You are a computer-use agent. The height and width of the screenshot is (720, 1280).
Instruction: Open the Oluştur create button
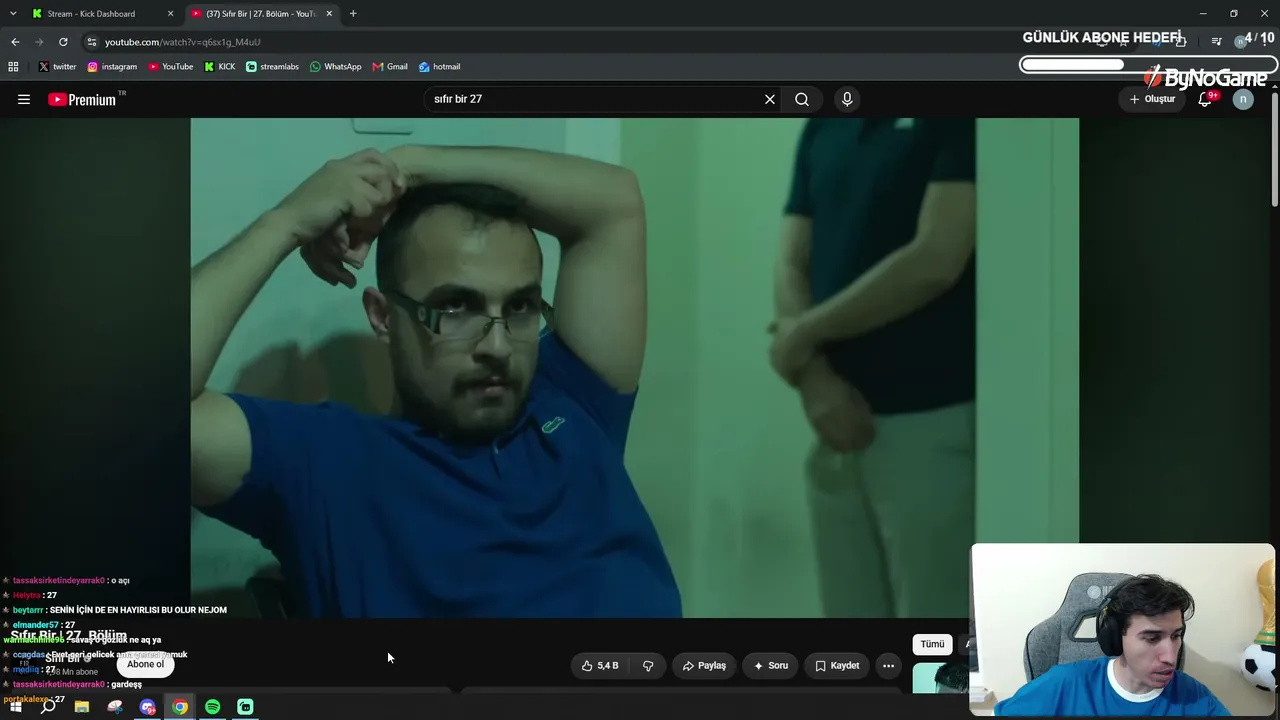(1152, 99)
